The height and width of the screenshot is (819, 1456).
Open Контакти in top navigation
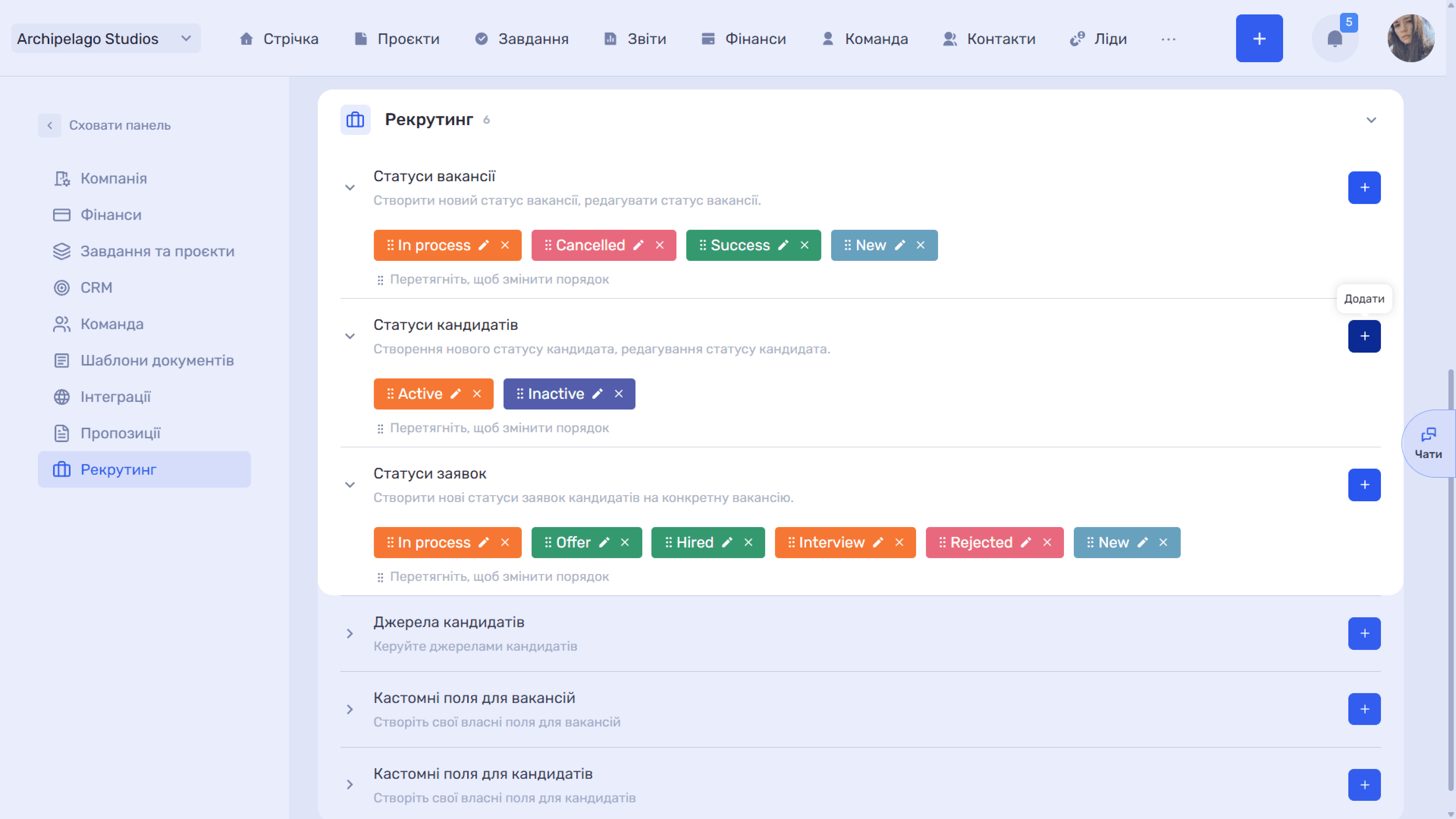coord(989,38)
